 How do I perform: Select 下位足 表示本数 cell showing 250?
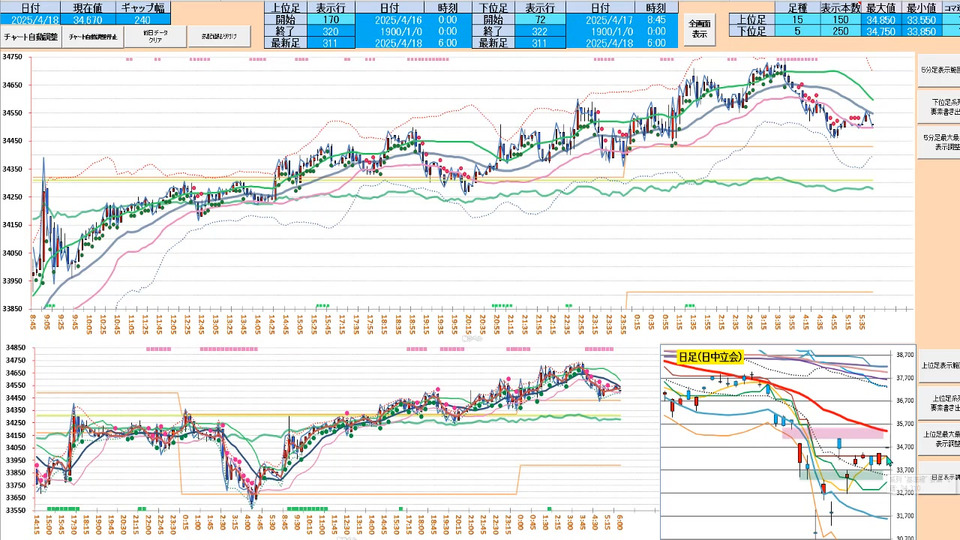(x=841, y=31)
